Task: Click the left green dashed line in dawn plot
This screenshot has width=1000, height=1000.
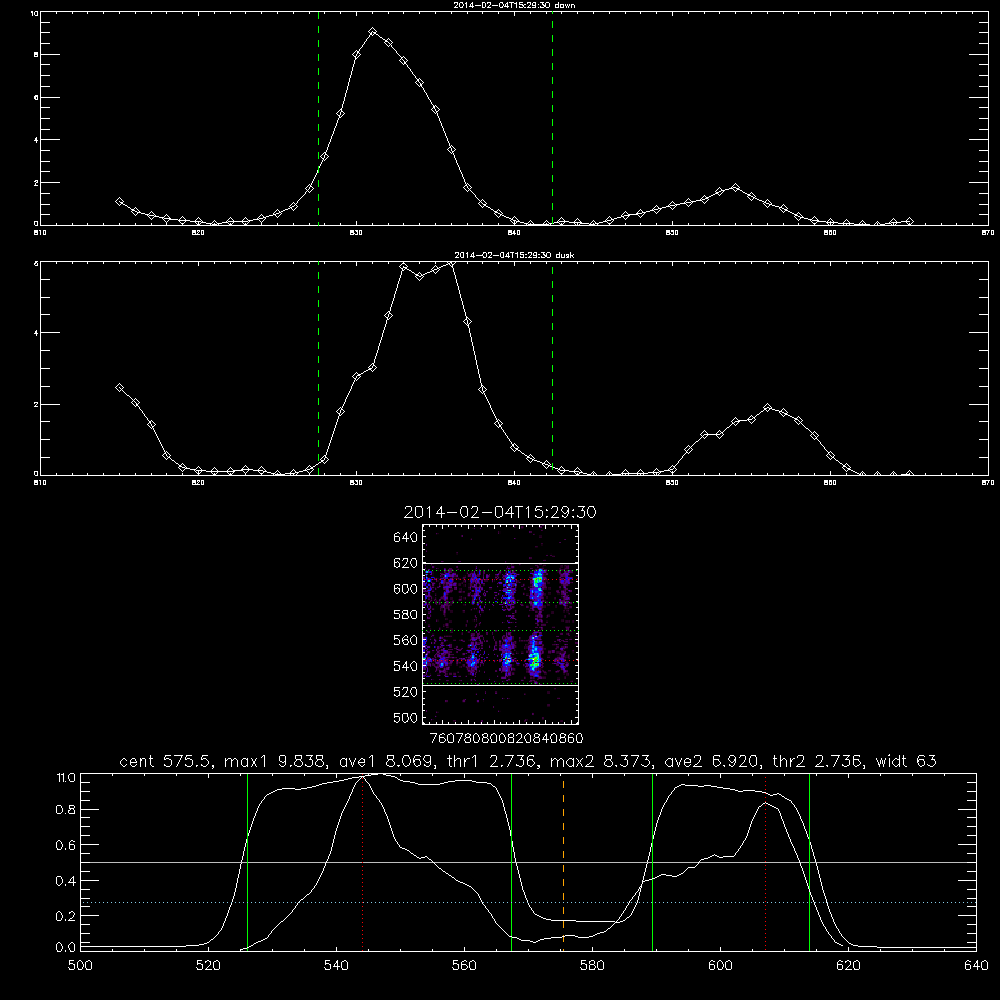Action: [x=318, y=118]
